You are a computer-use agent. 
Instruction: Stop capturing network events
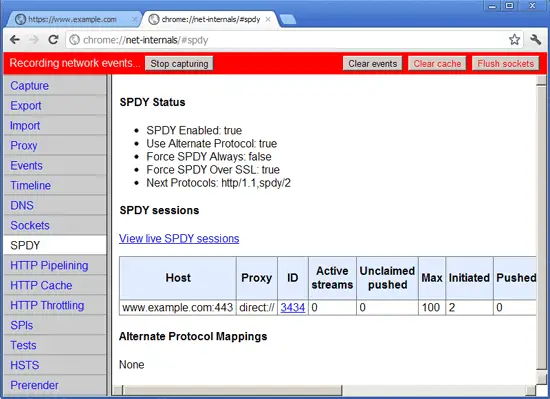click(x=179, y=63)
